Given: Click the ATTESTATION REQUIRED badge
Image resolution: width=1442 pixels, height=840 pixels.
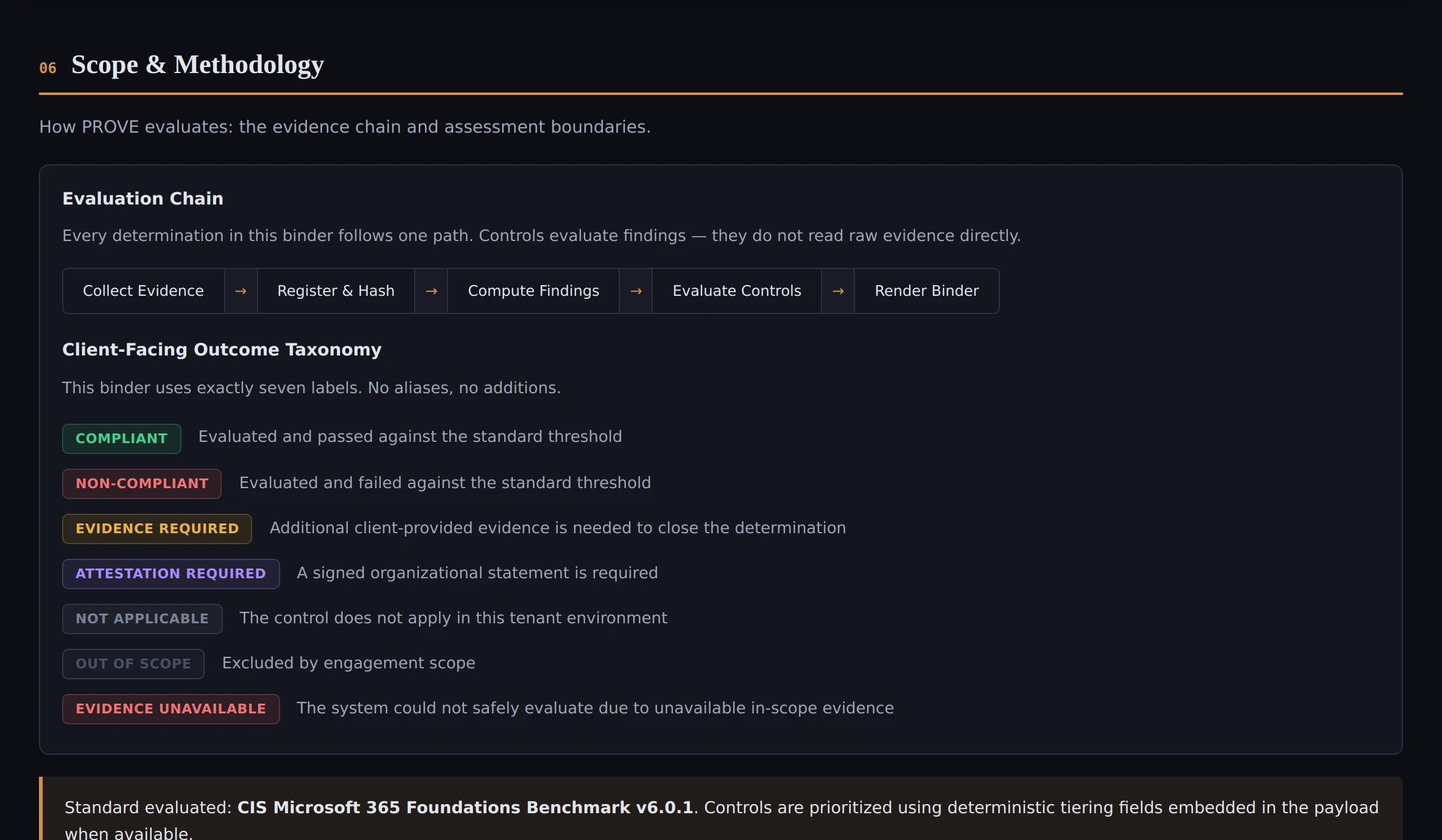Looking at the screenshot, I should click(171, 573).
